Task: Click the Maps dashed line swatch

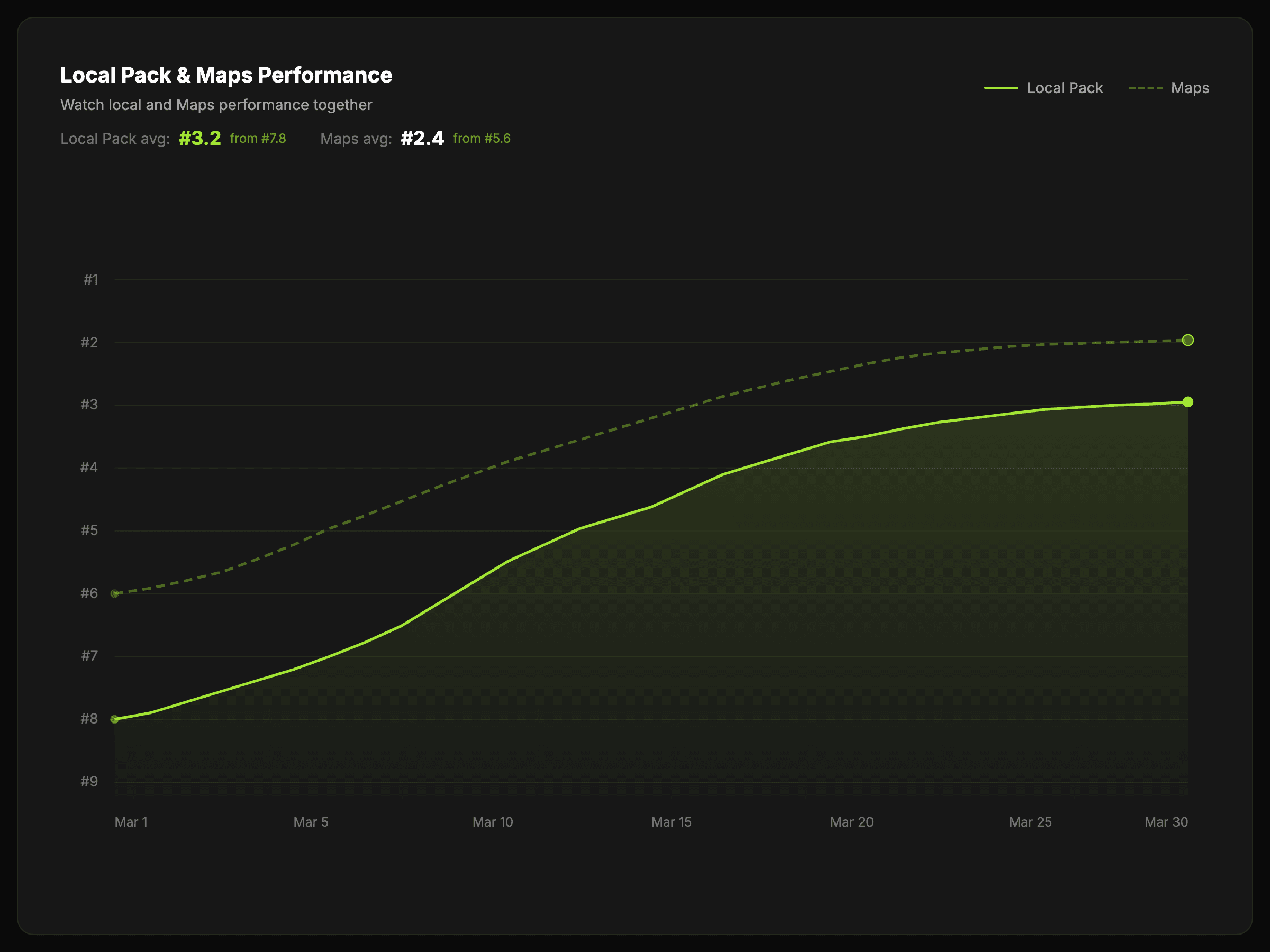Action: point(1146,88)
